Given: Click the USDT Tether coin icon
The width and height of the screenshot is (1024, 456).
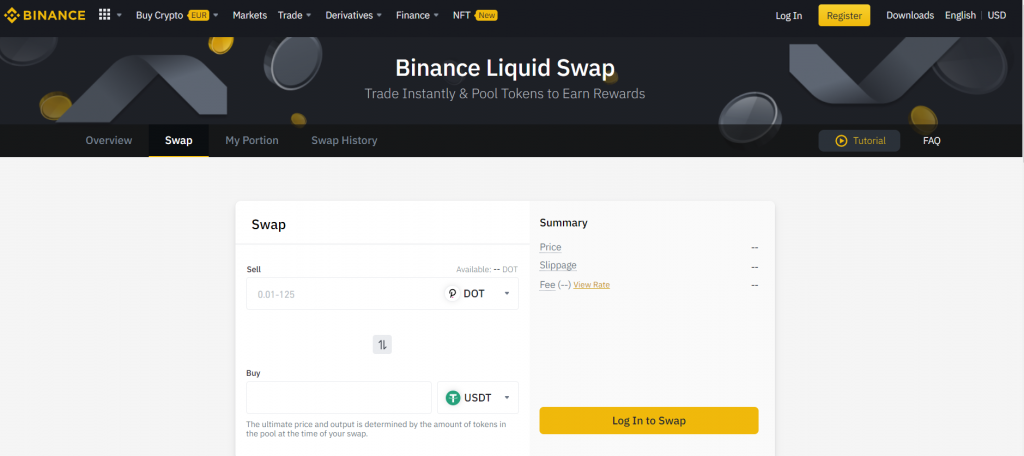Looking at the screenshot, I should click(453, 397).
